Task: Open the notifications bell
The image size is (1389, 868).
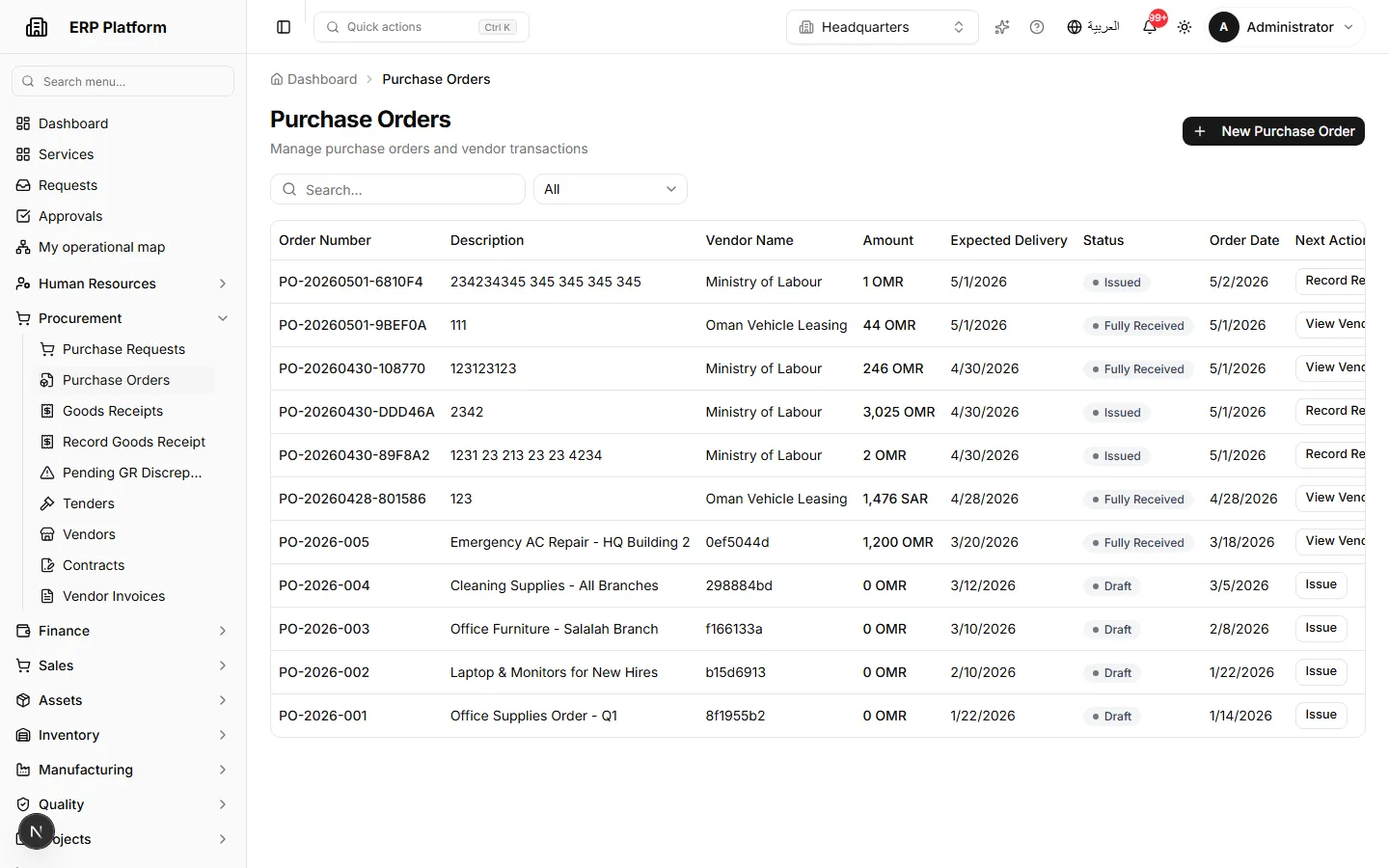Action: coord(1150,27)
